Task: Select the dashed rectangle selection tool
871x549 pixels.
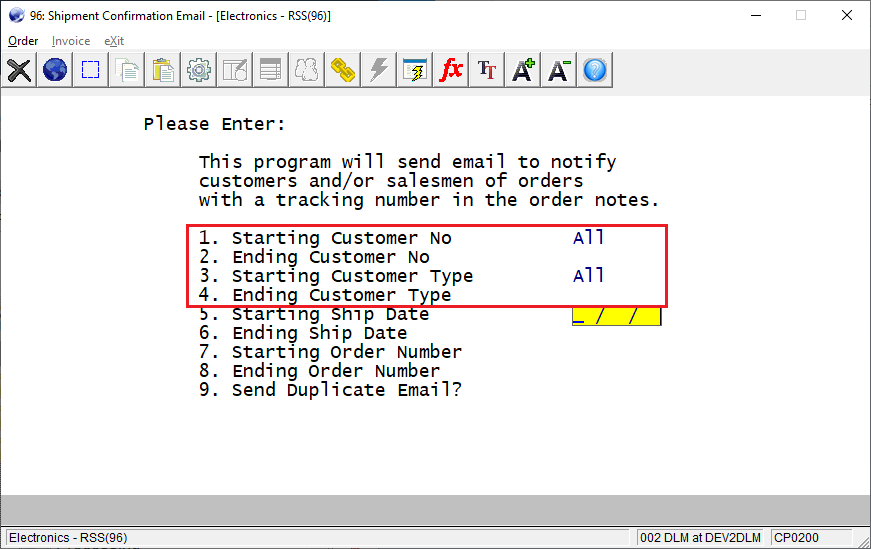Action: click(x=91, y=70)
